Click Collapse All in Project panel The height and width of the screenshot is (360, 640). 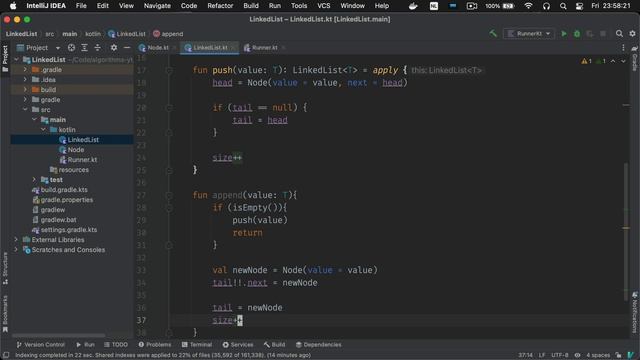[98, 48]
